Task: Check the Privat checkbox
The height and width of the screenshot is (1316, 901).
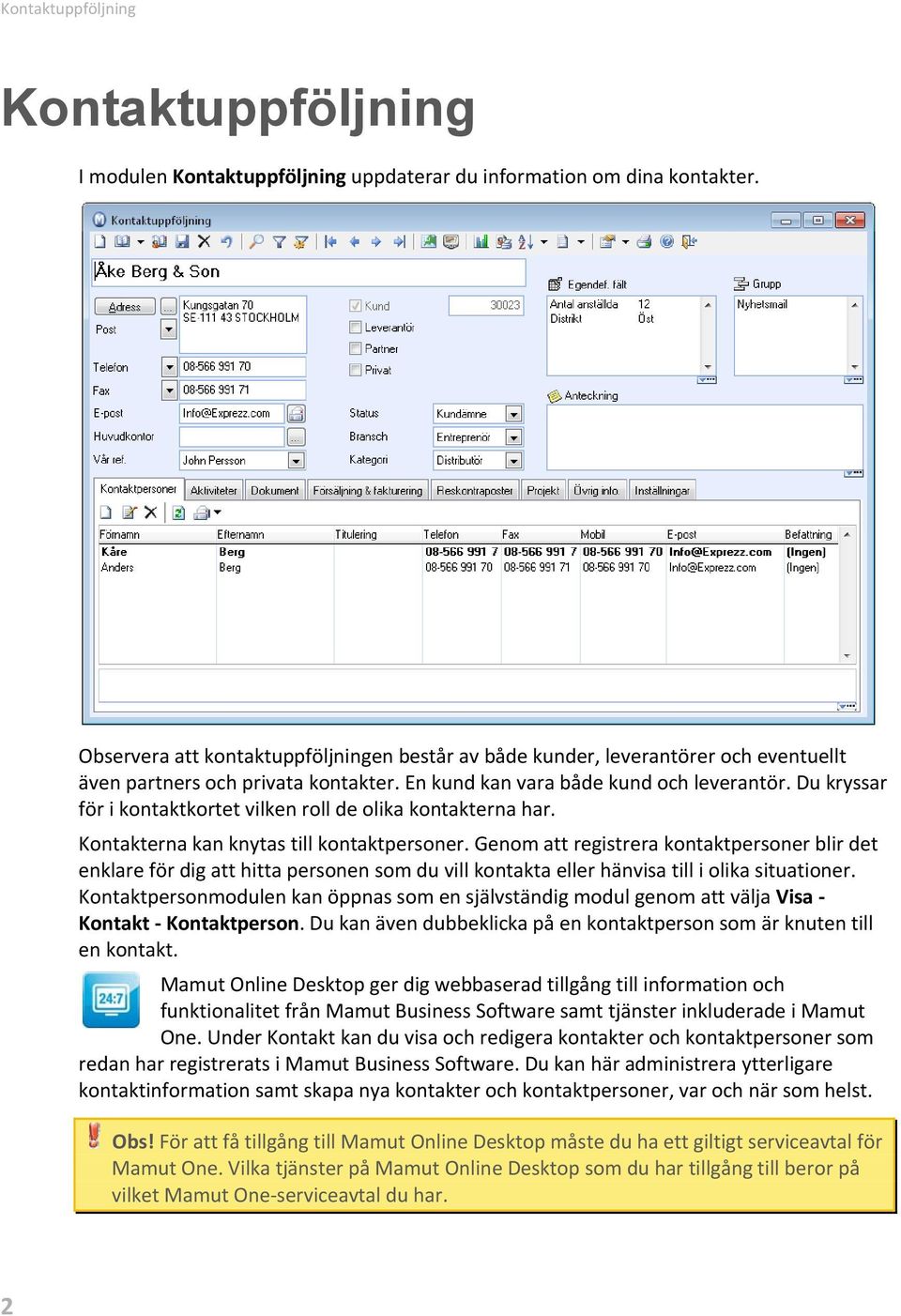Action: (356, 370)
